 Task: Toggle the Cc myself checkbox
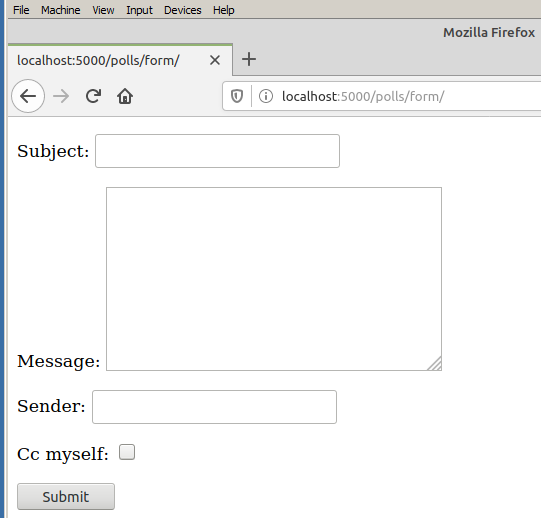coord(127,452)
